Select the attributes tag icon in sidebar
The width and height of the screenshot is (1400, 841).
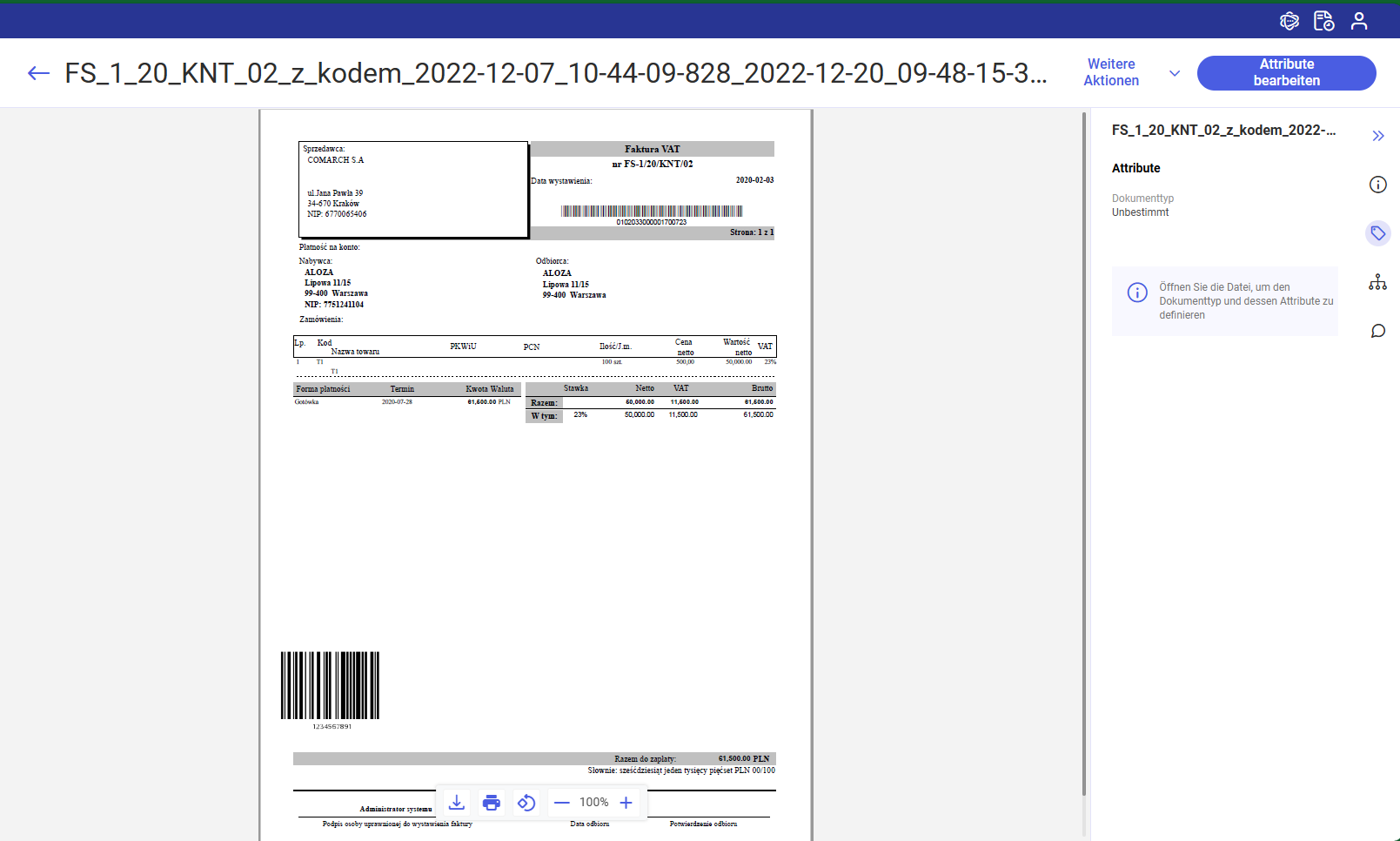[x=1377, y=233]
